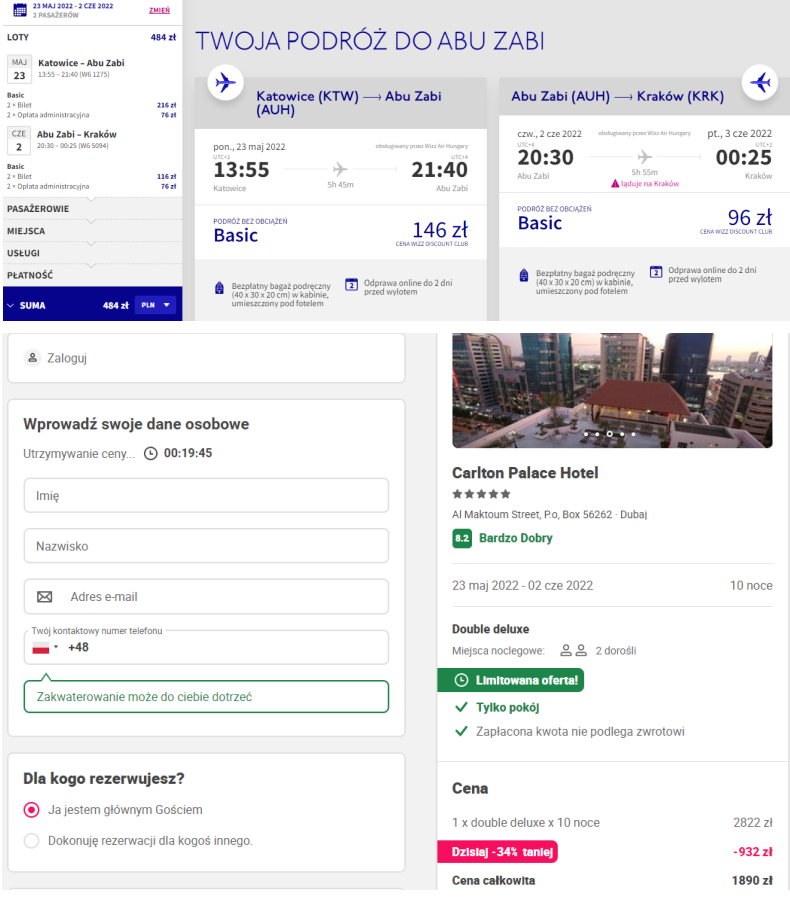Expand the SUMA total section

[x=11, y=305]
